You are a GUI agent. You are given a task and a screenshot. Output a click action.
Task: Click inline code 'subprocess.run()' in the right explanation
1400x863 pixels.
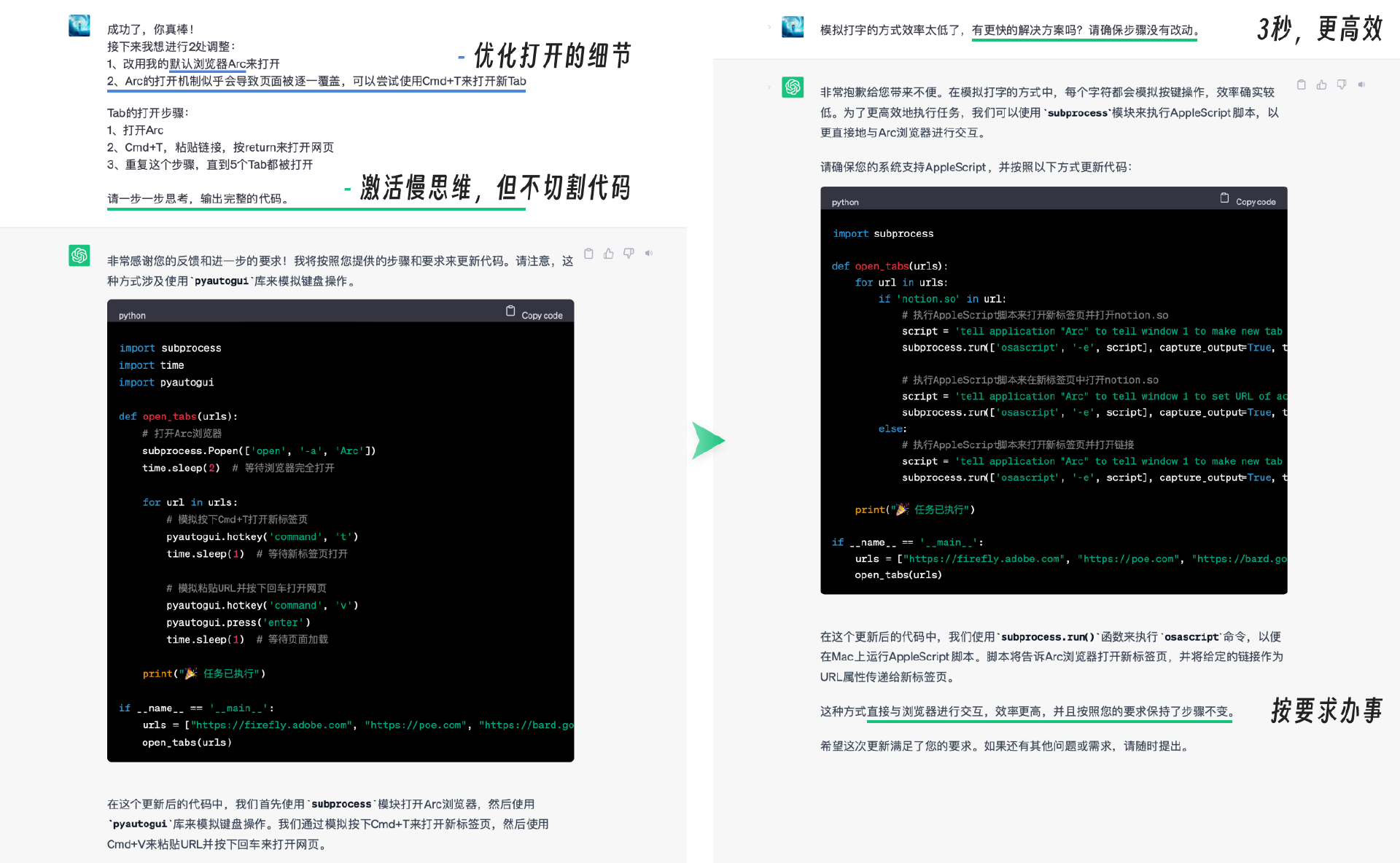(x=1047, y=637)
